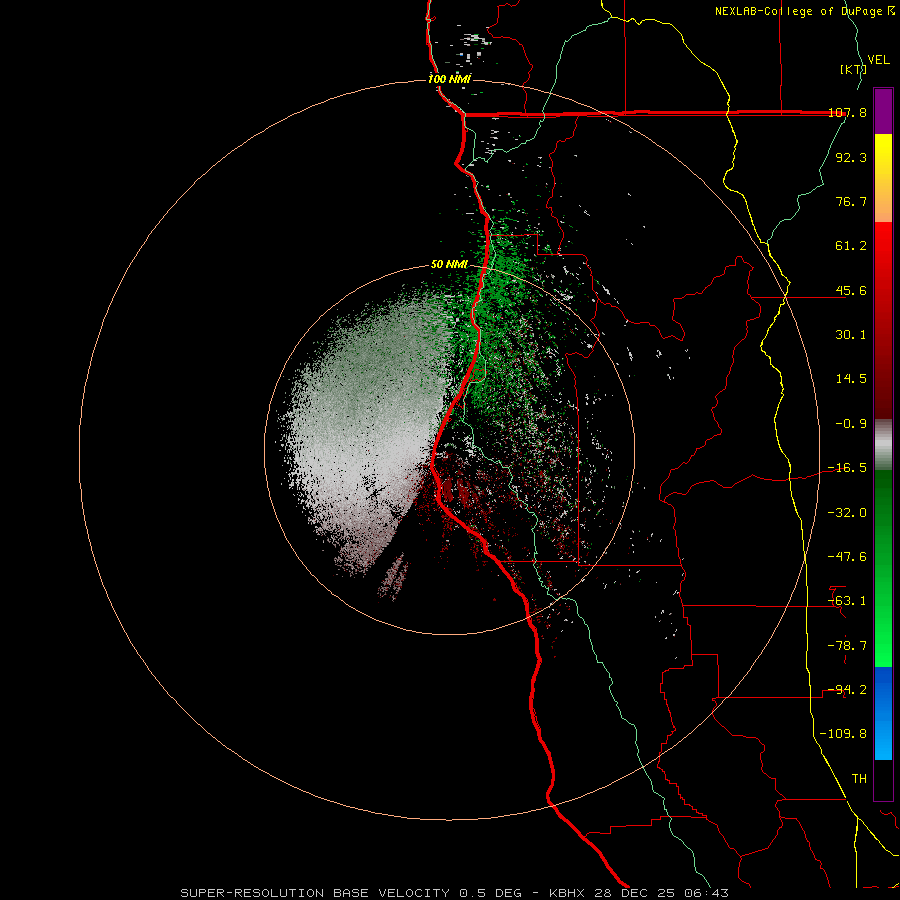Click the 30.1 legend value

click(x=851, y=335)
